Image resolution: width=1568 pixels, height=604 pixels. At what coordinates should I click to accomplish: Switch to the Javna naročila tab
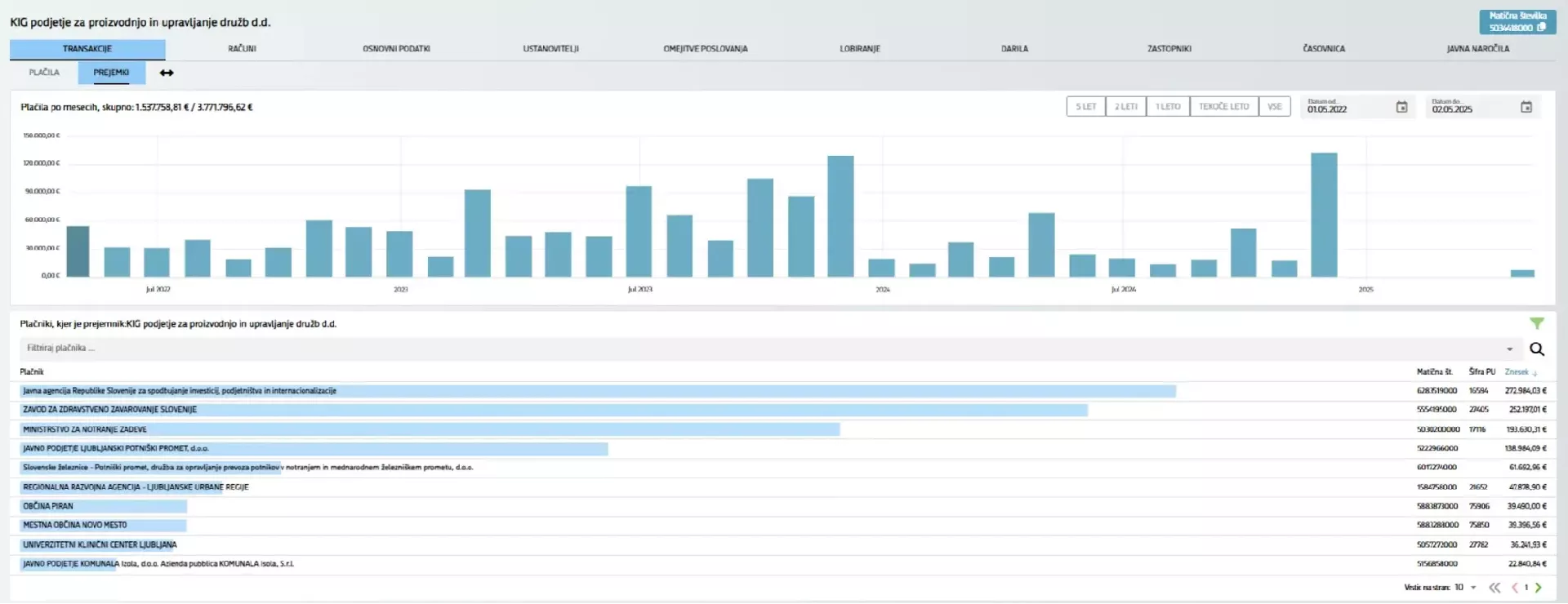[x=1477, y=49]
